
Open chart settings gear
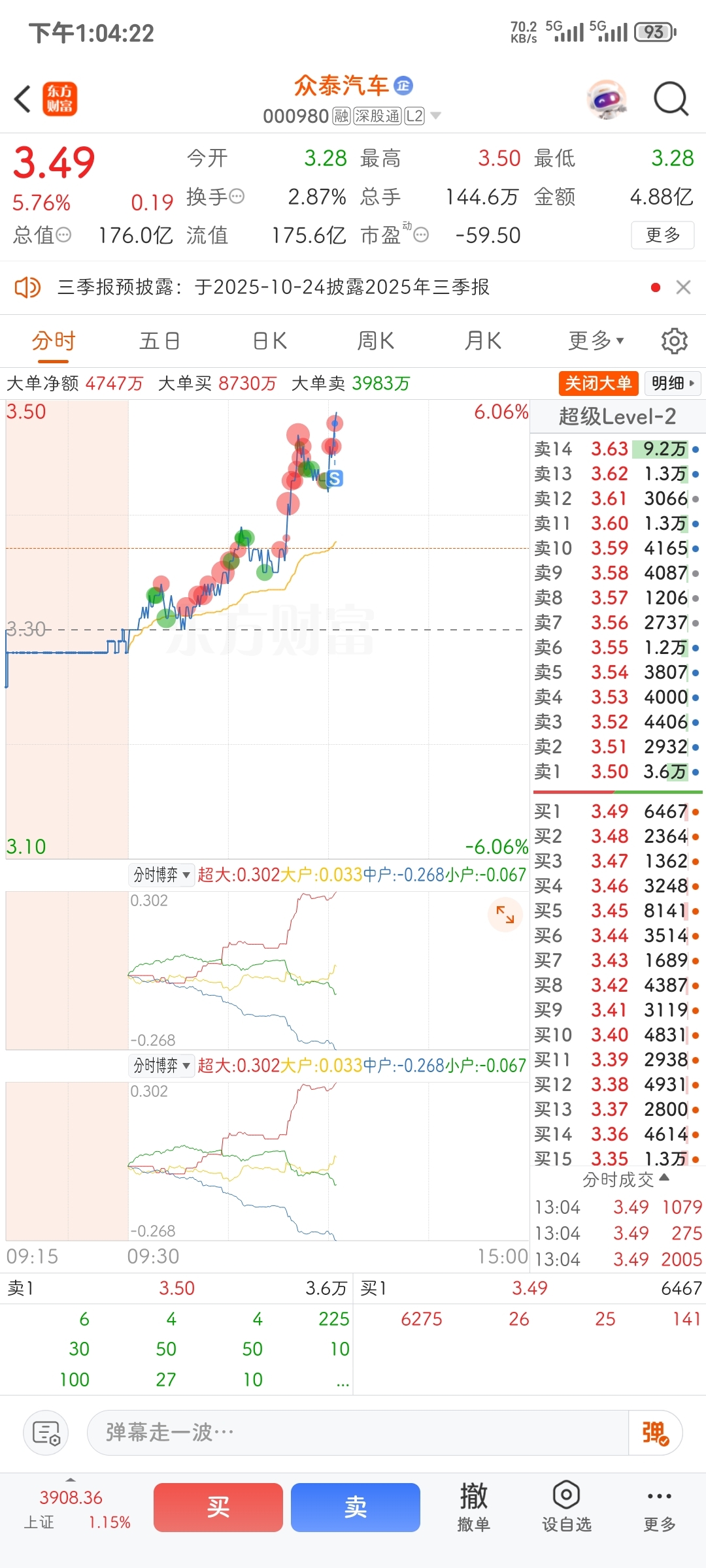[x=675, y=341]
